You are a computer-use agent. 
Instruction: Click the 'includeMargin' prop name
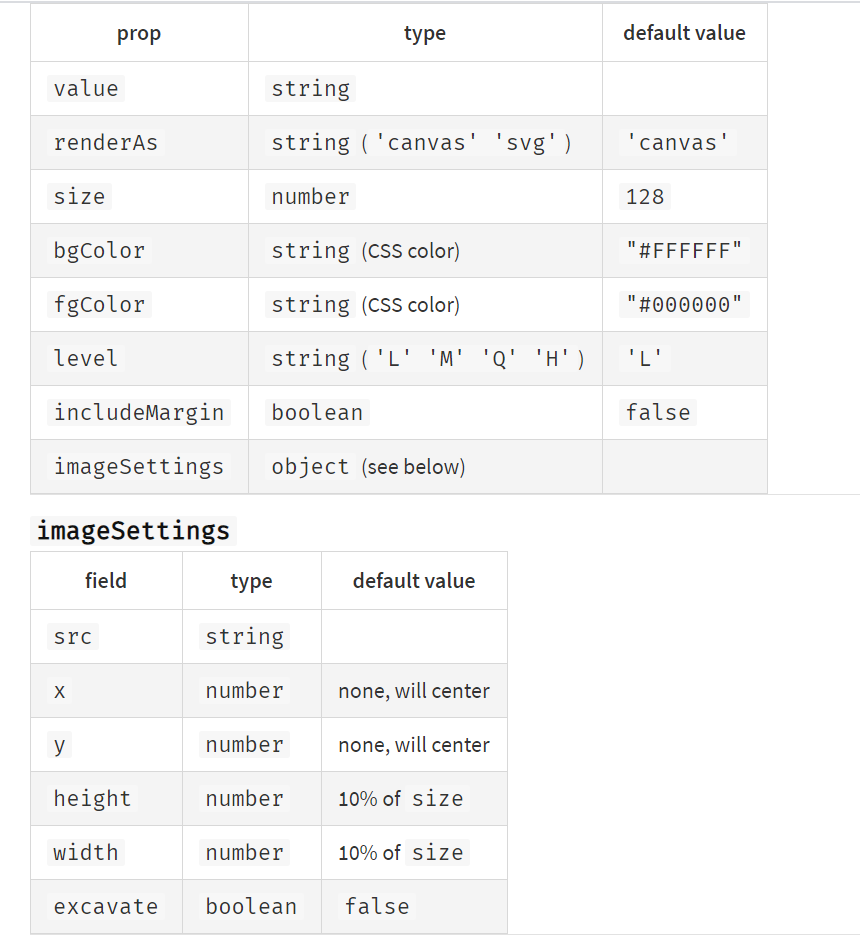coord(139,412)
